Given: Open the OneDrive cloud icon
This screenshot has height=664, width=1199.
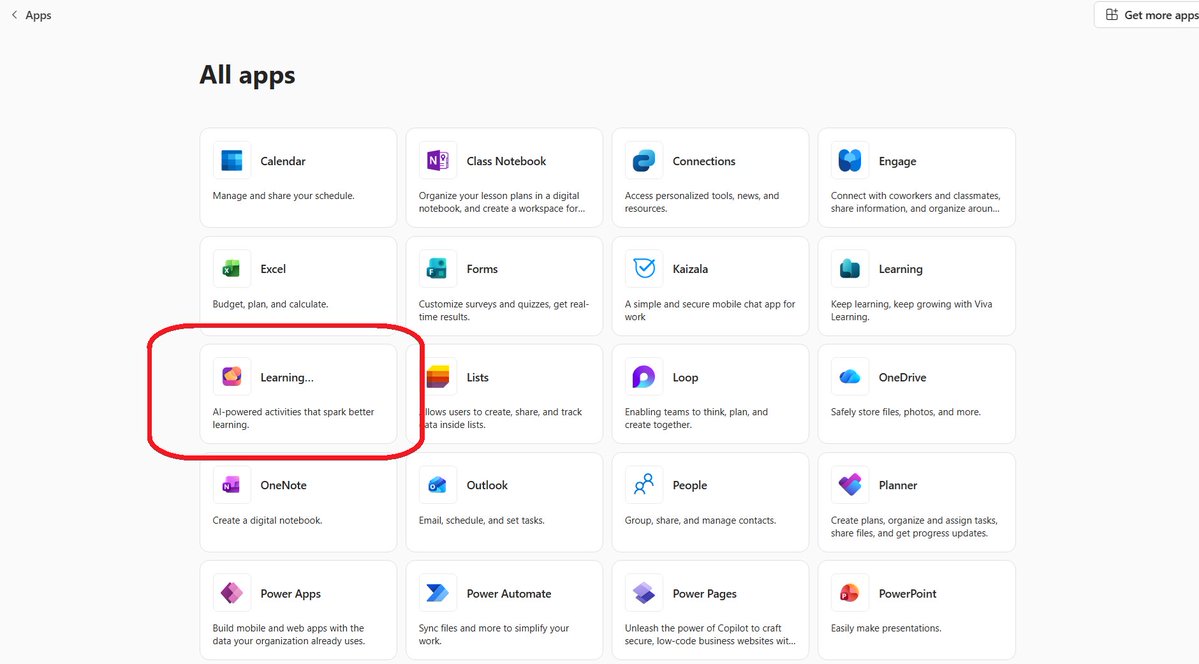Looking at the screenshot, I should pyautogui.click(x=850, y=376).
